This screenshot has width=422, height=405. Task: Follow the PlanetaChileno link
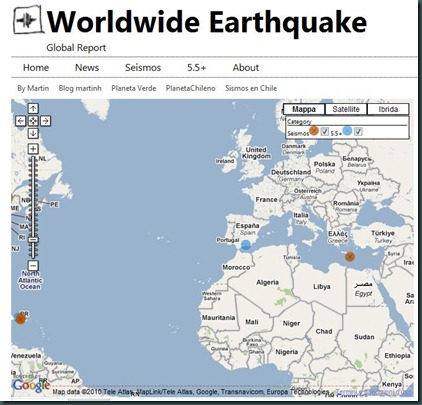tap(191, 88)
